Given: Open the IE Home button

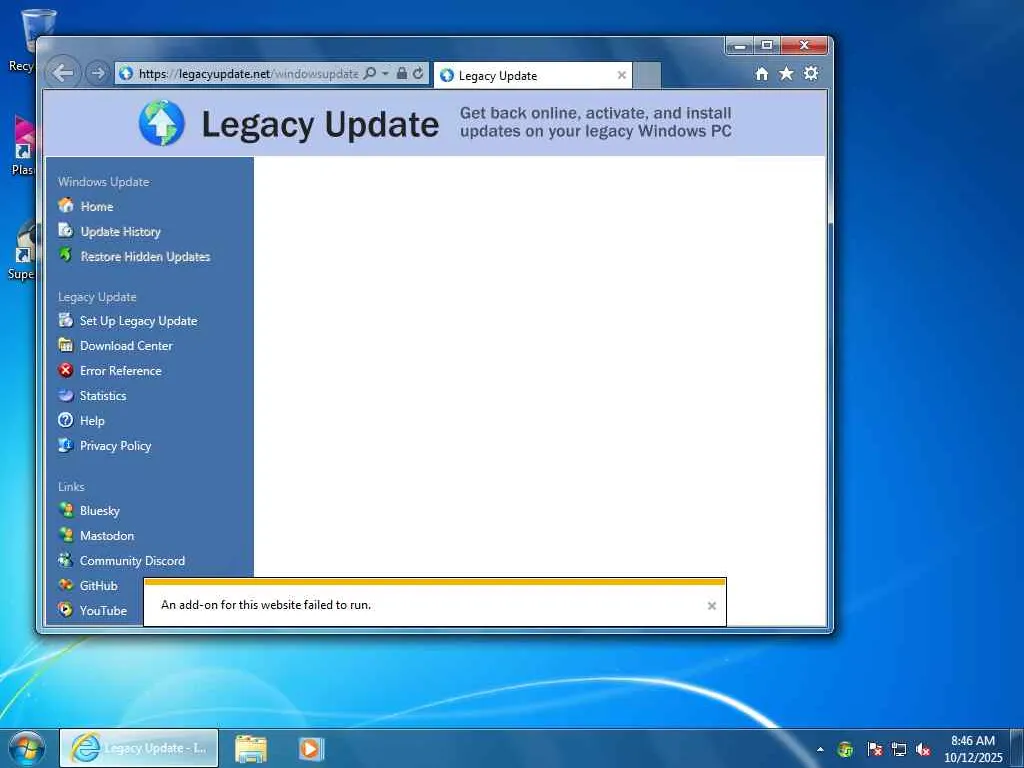Looking at the screenshot, I should 761,74.
